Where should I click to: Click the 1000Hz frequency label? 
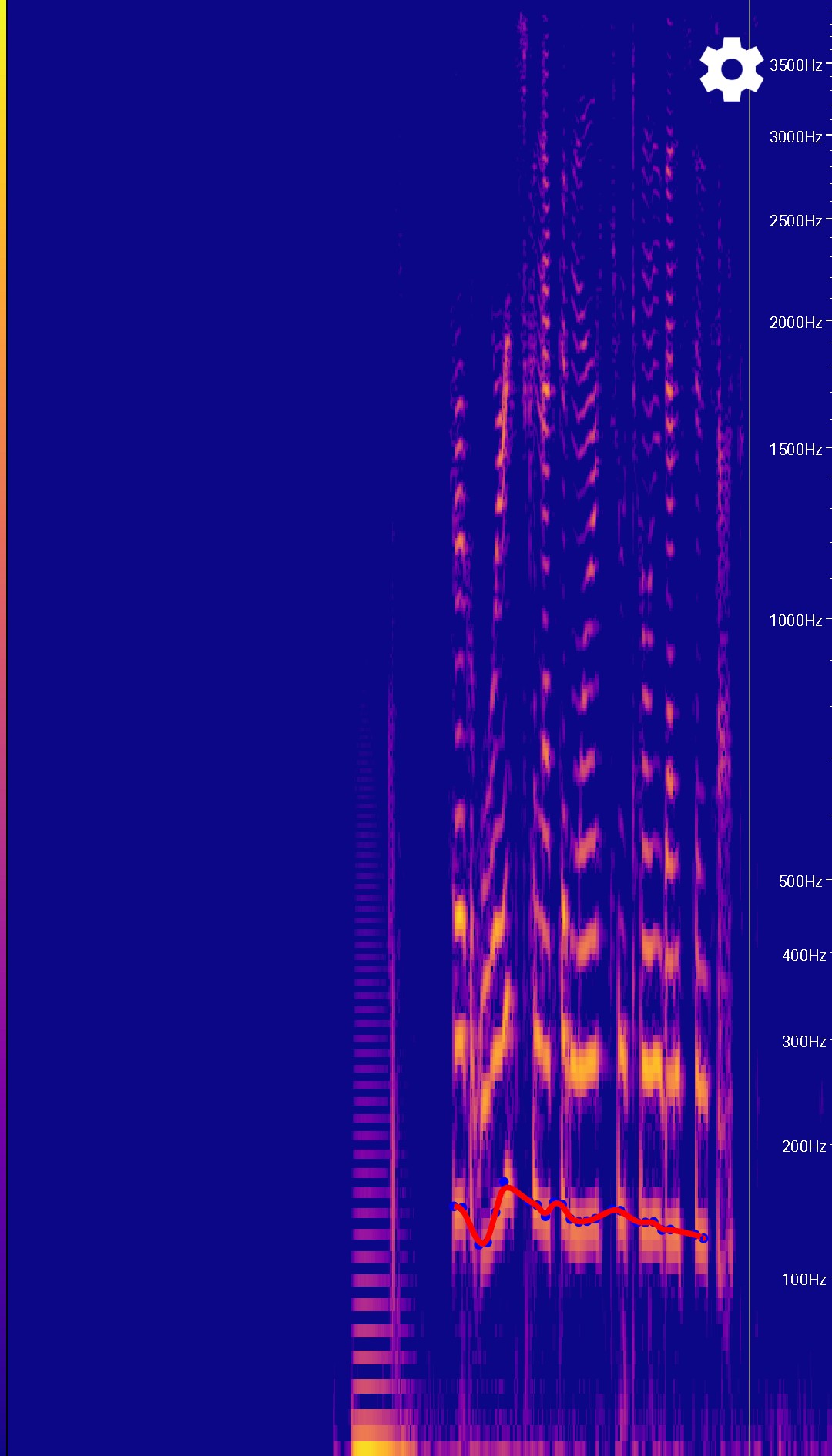tap(796, 621)
